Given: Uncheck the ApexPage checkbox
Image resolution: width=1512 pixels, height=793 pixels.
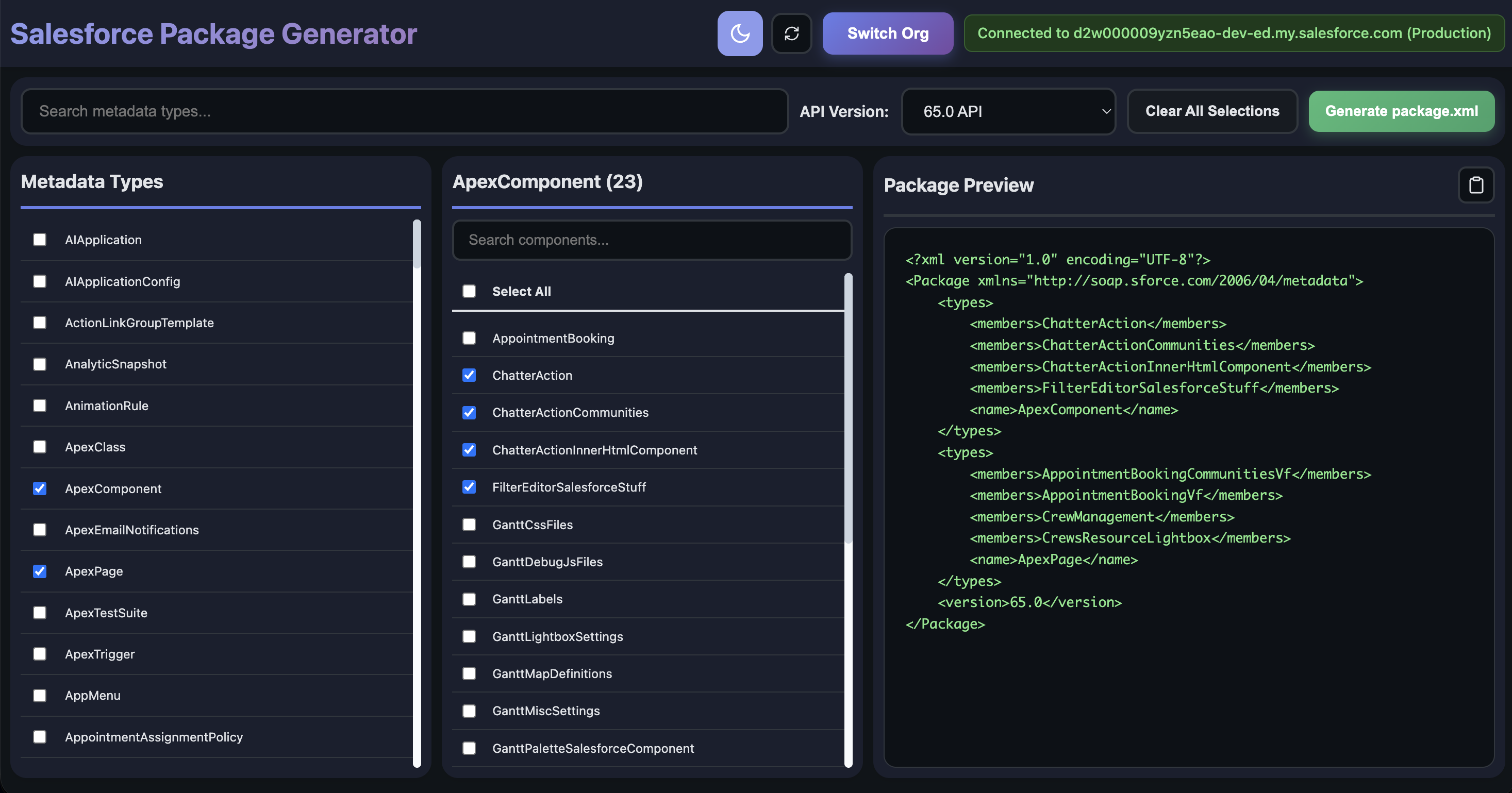Looking at the screenshot, I should [x=40, y=571].
